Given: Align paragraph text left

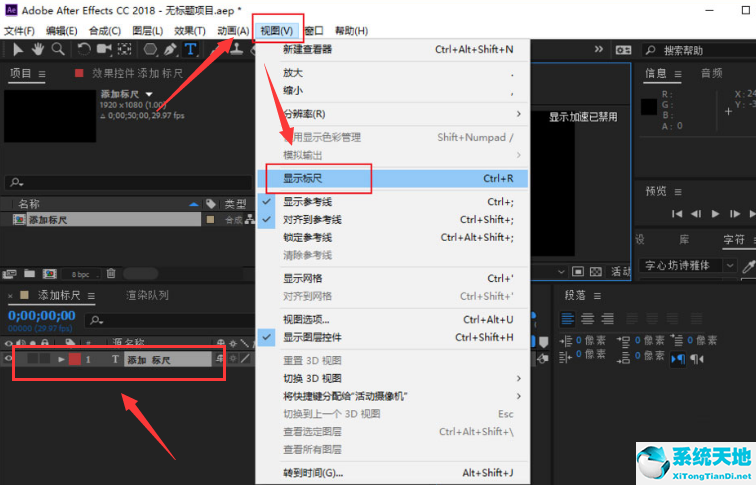Looking at the screenshot, I should (x=567, y=318).
